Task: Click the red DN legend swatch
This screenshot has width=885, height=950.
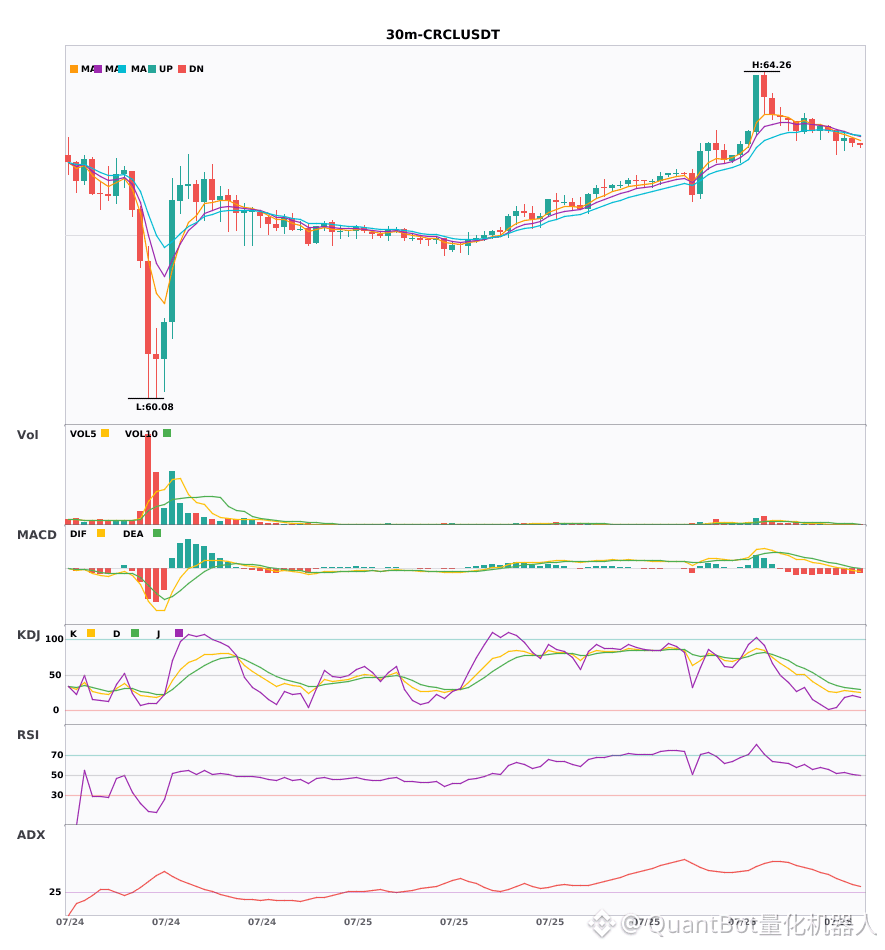Action: pyautogui.click(x=182, y=69)
